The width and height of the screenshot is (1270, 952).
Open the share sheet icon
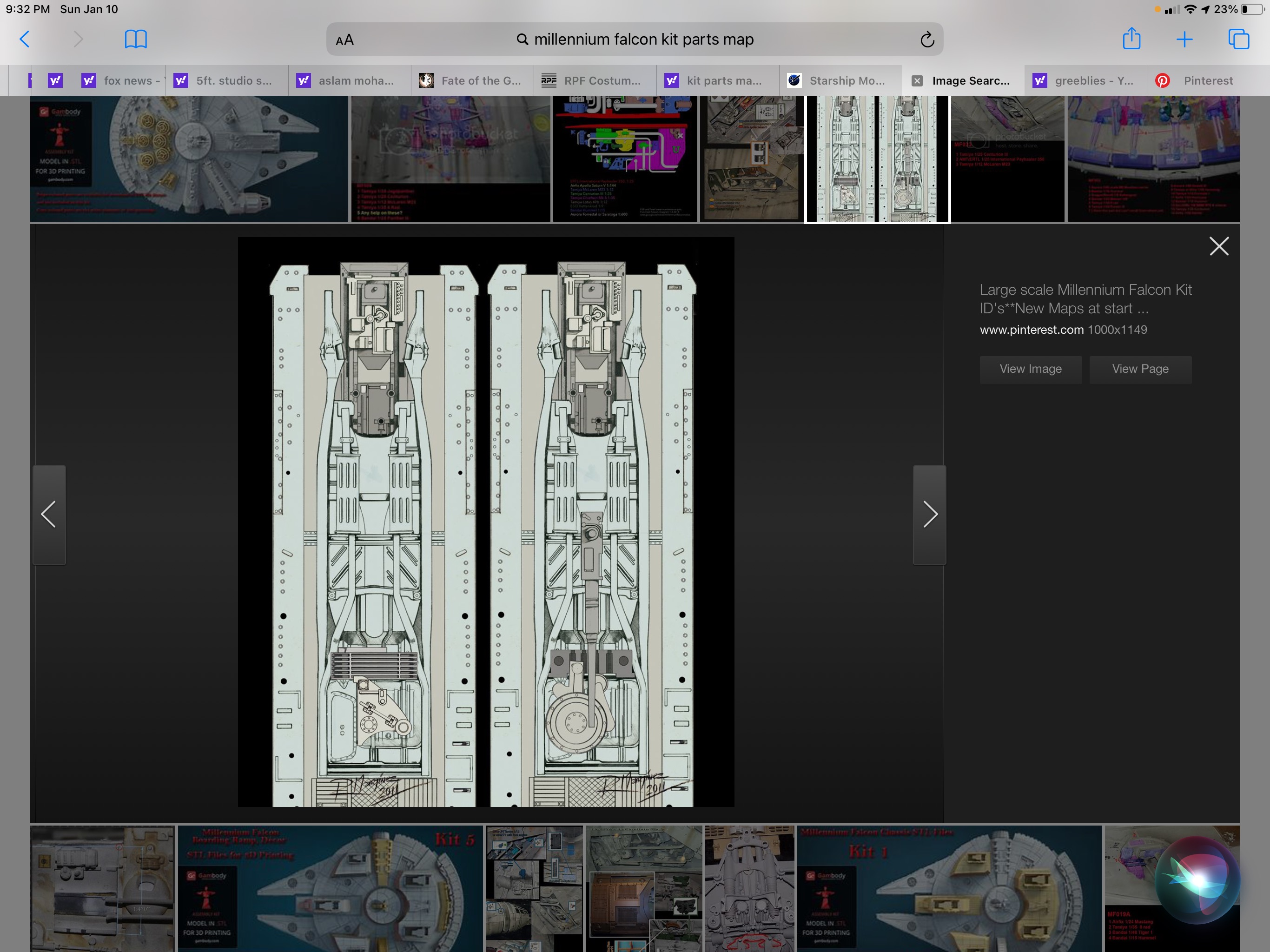tap(1131, 39)
